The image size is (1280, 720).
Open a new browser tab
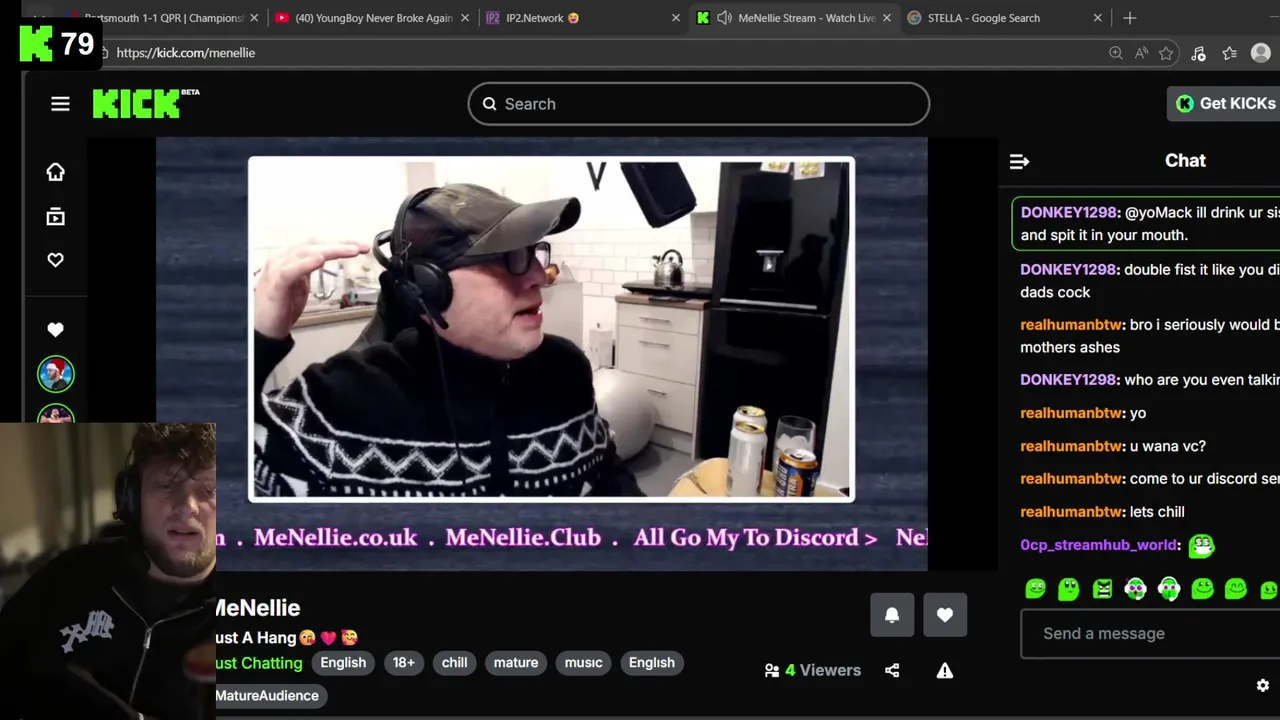click(x=1129, y=18)
